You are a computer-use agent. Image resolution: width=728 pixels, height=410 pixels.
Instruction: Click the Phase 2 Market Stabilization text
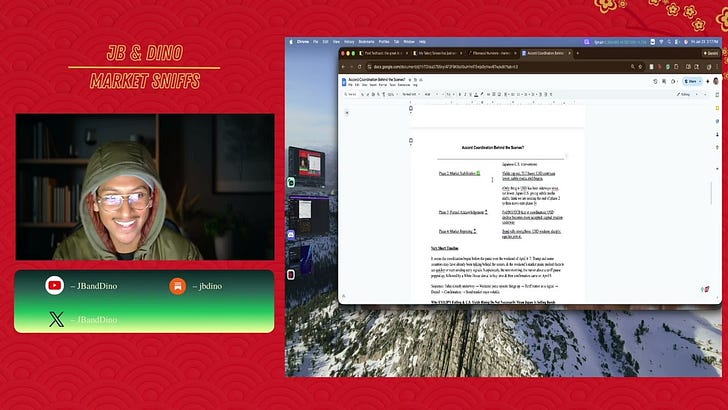(457, 174)
